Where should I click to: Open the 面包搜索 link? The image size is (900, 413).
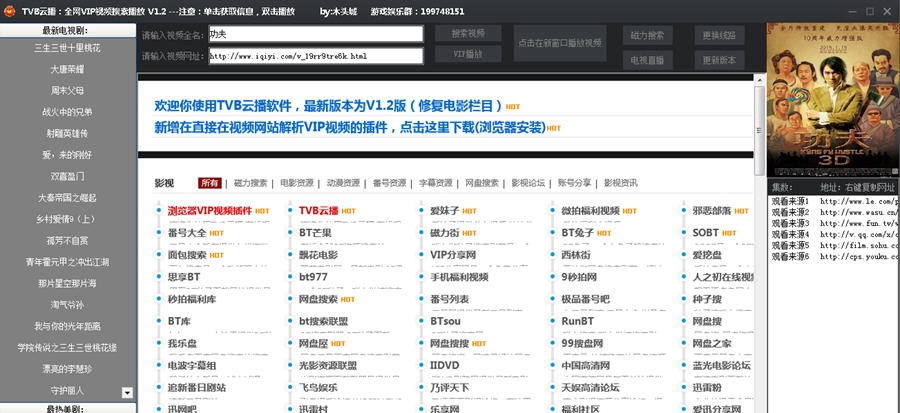(x=187, y=255)
